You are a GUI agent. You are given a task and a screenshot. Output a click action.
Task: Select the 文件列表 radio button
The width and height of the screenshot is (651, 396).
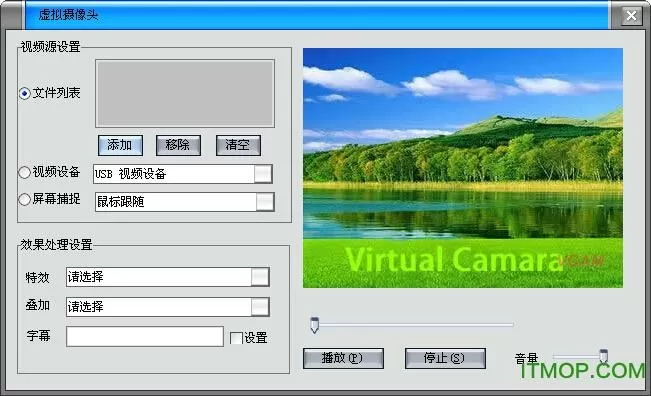pos(24,93)
